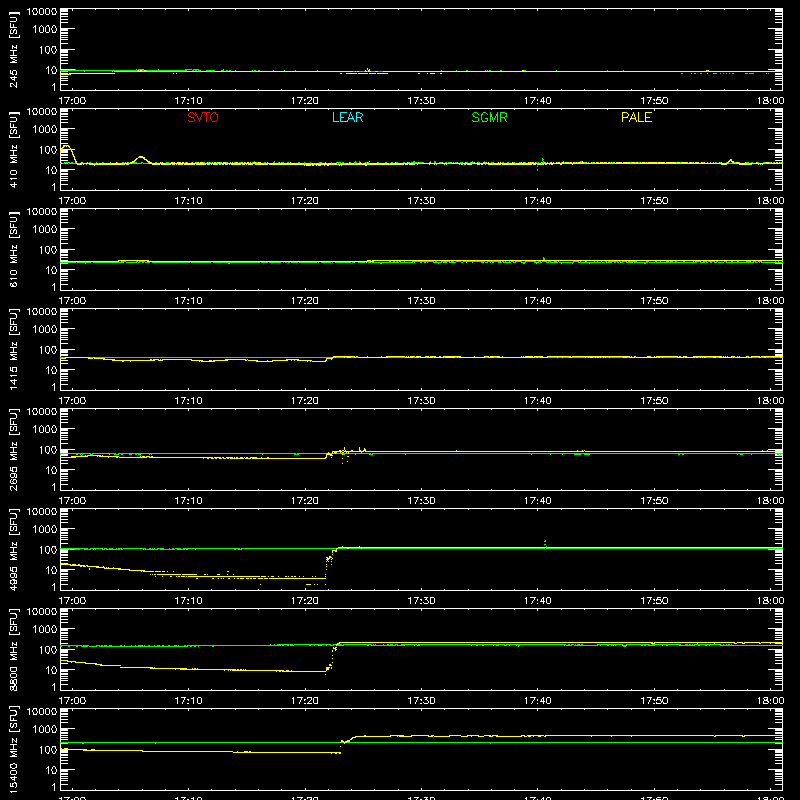Click the 17:30 time label under the 8800 MHz plot

pyautogui.click(x=421, y=701)
